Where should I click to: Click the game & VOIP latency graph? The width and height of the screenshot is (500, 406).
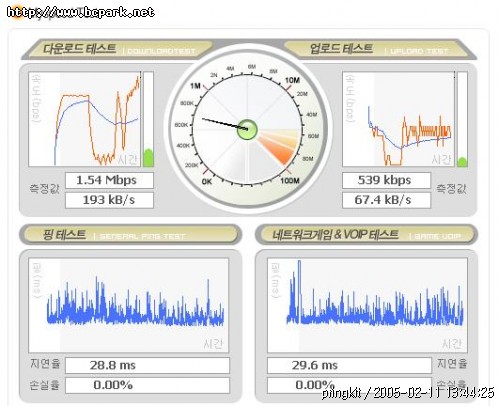click(367, 305)
